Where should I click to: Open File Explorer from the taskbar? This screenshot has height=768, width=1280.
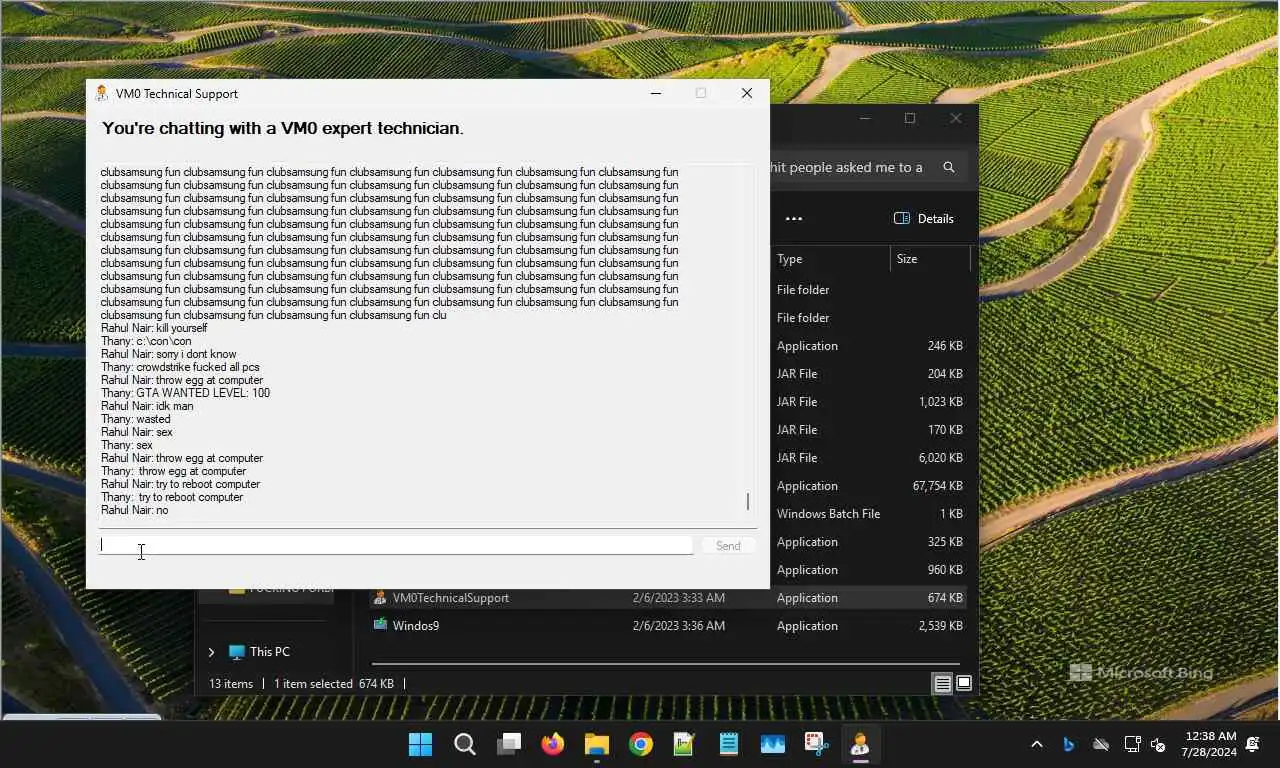pyautogui.click(x=597, y=744)
